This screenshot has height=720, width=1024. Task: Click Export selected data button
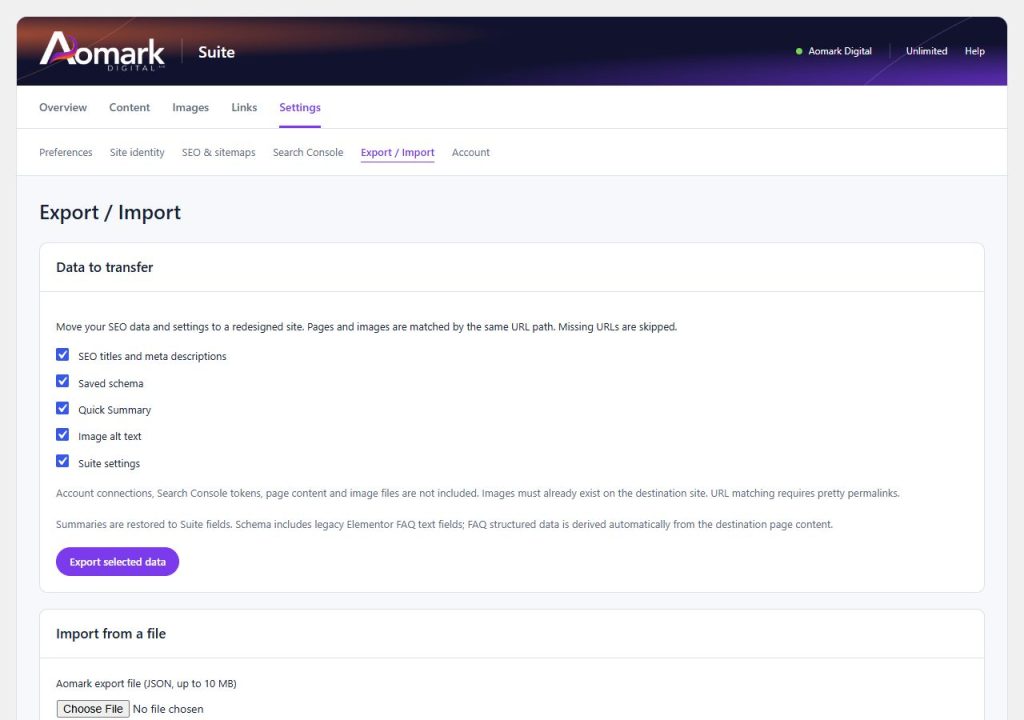click(x=118, y=562)
